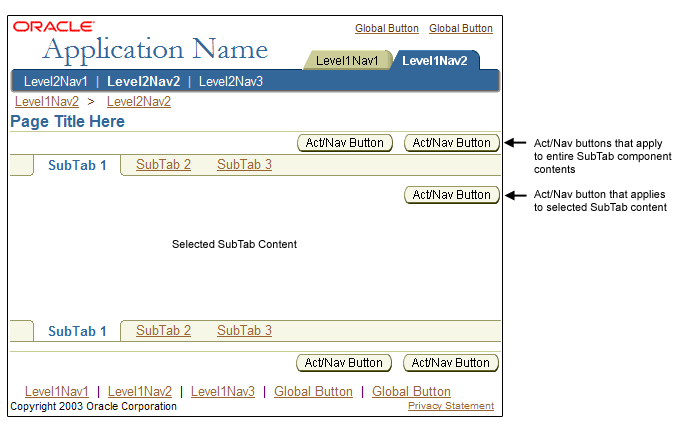Switch to the Level1Nav1 tab
Screen dimensions: 680x433
[347, 60]
